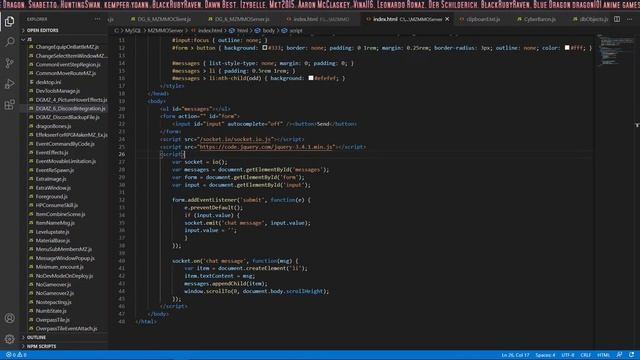The width and height of the screenshot is (640, 360).
Task: Open EventReSpawn.js in explorer
Action: point(55,170)
